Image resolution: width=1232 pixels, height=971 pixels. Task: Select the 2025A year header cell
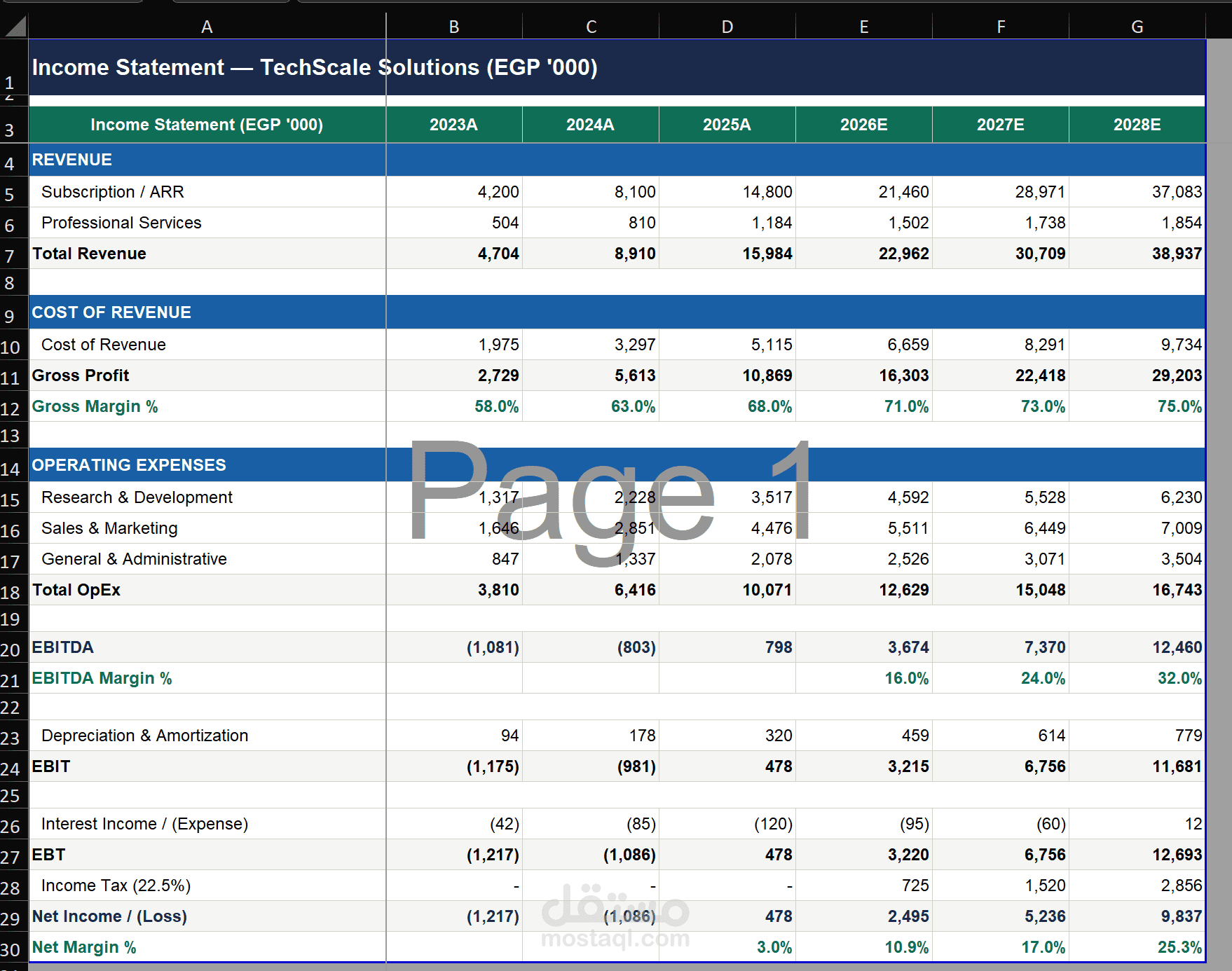727,125
